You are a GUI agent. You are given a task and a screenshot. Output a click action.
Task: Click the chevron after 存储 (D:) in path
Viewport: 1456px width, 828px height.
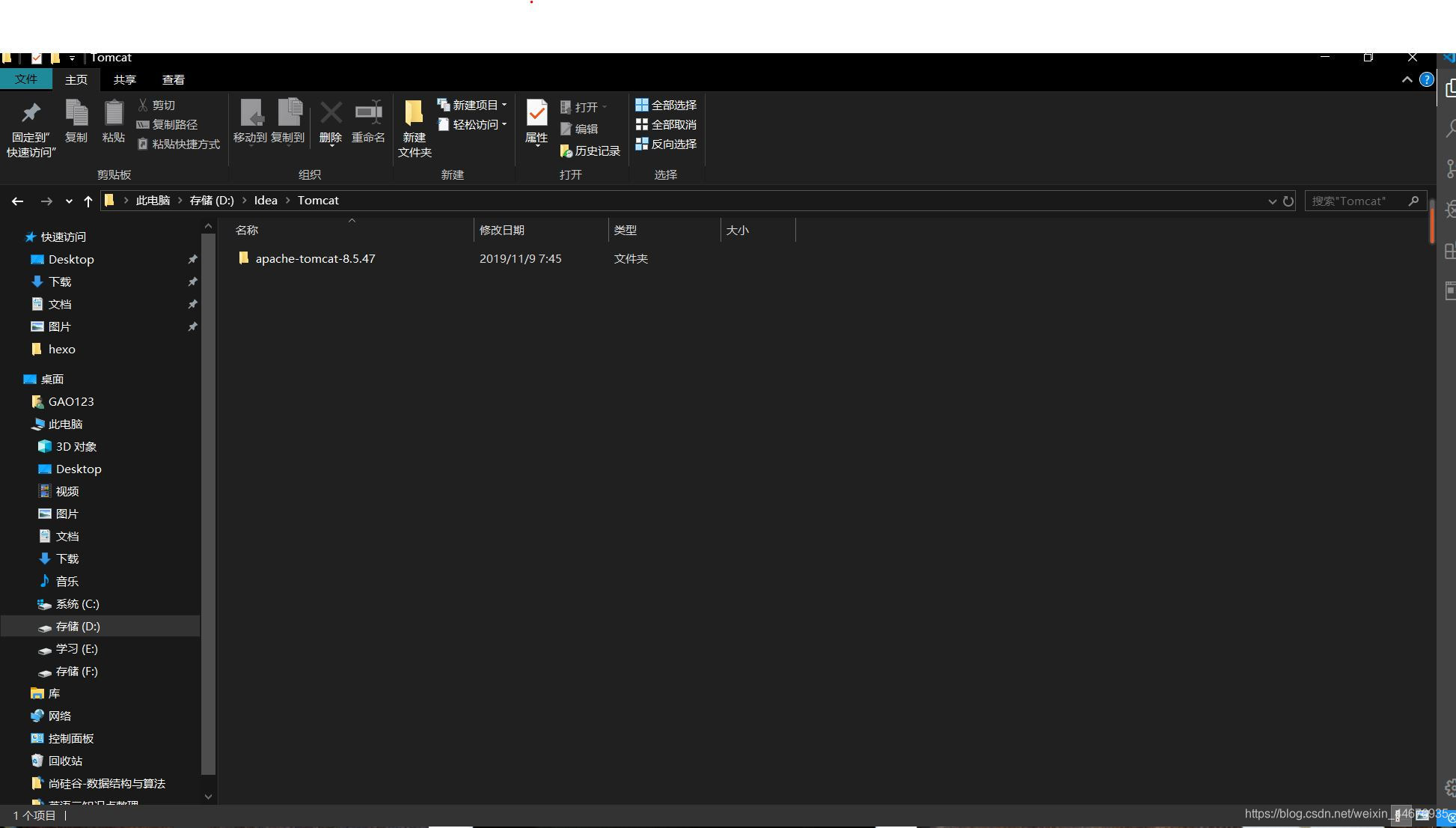tap(244, 201)
